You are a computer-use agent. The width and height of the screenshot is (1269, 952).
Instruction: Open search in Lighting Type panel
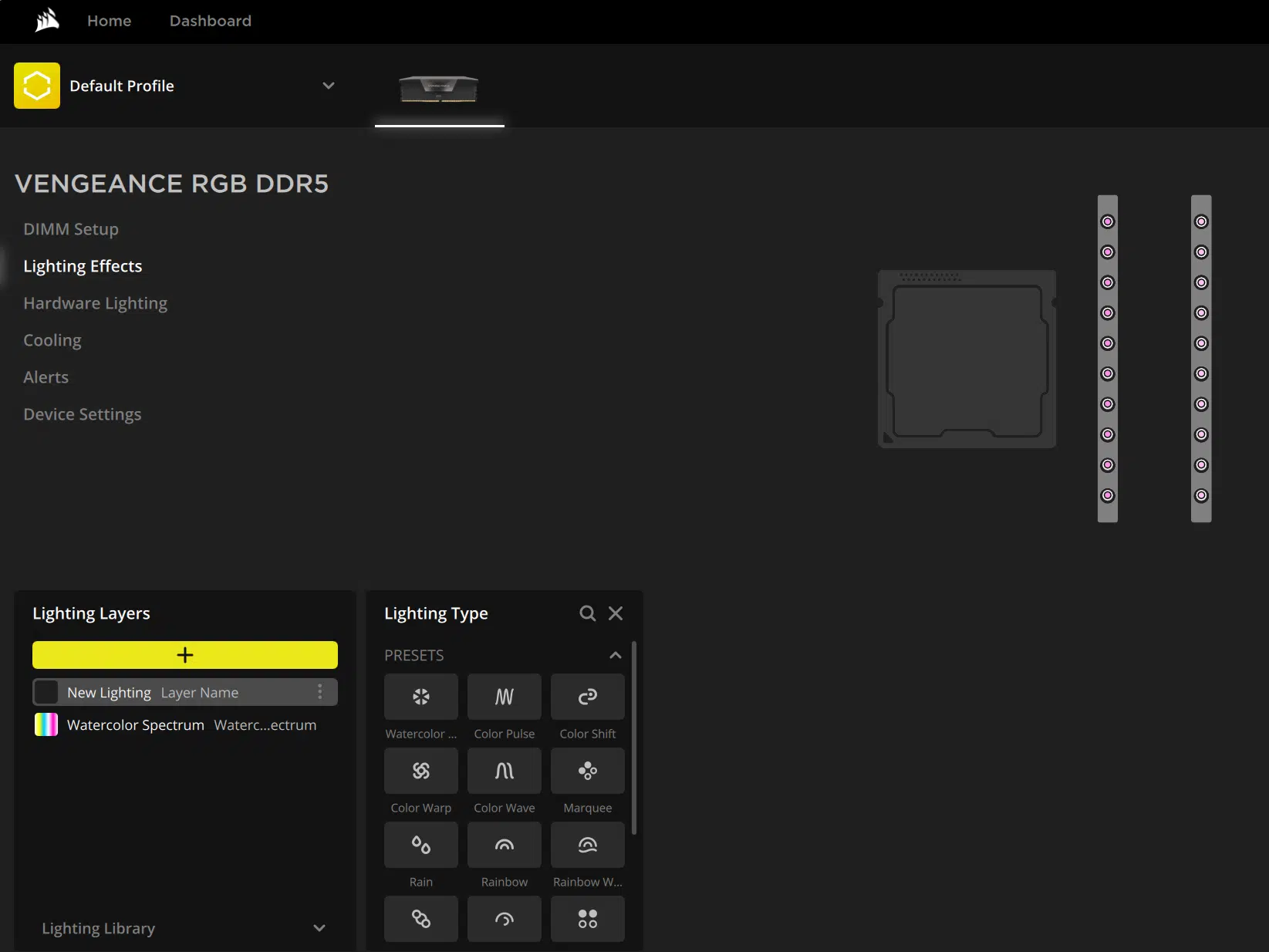588,613
